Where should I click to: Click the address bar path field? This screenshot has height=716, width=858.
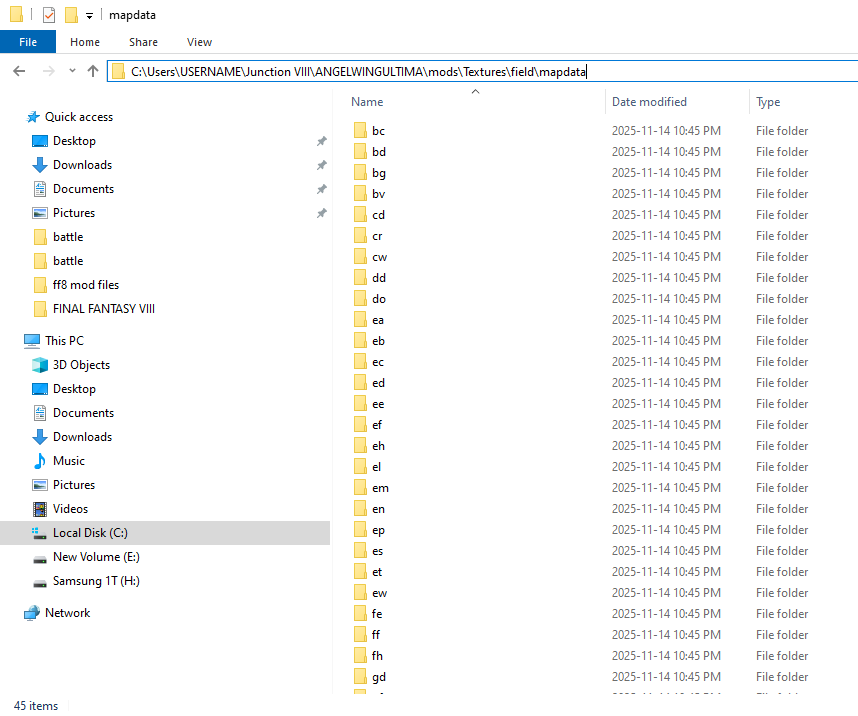480,71
